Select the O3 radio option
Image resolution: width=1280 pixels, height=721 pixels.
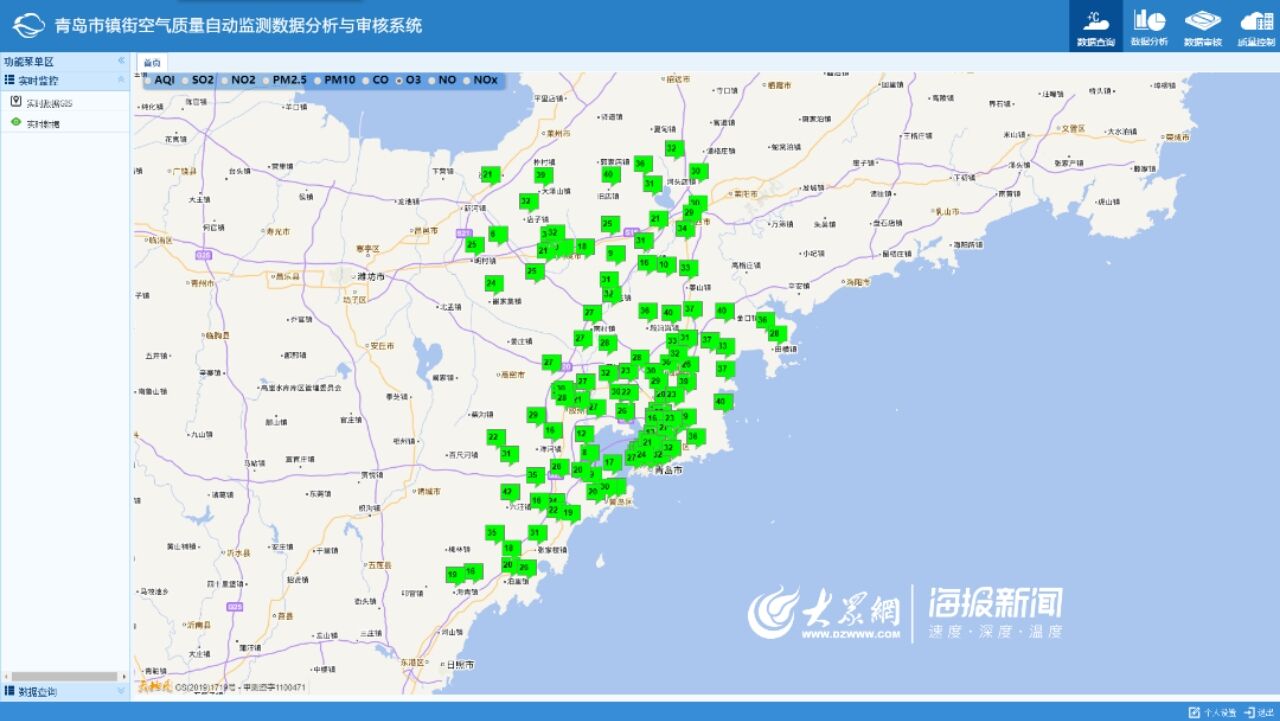pos(400,80)
